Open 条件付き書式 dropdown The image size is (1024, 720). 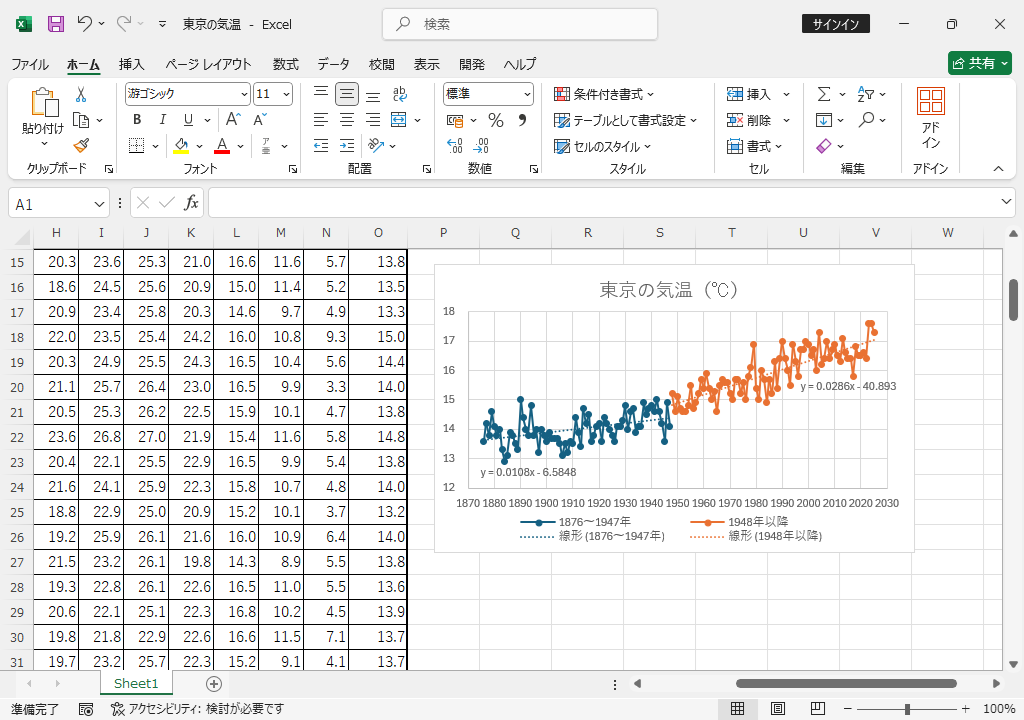point(603,94)
